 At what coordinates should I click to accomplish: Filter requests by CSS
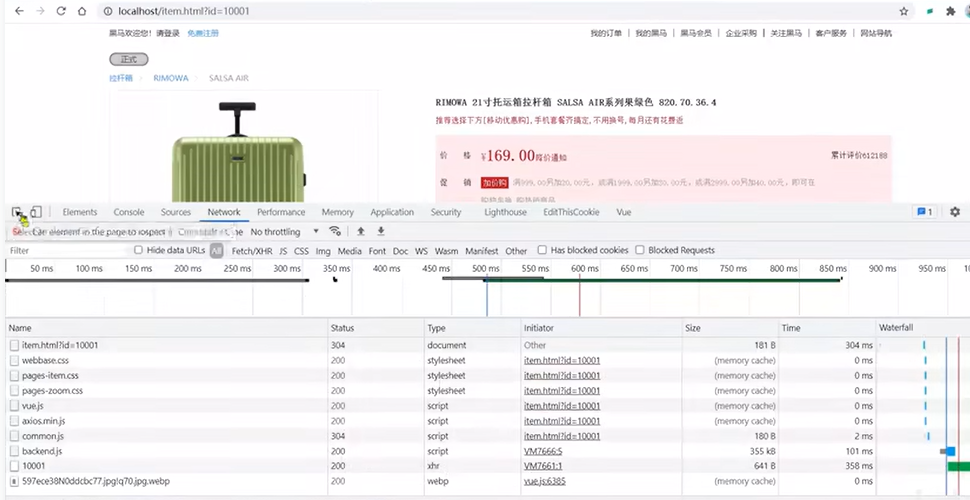click(301, 251)
